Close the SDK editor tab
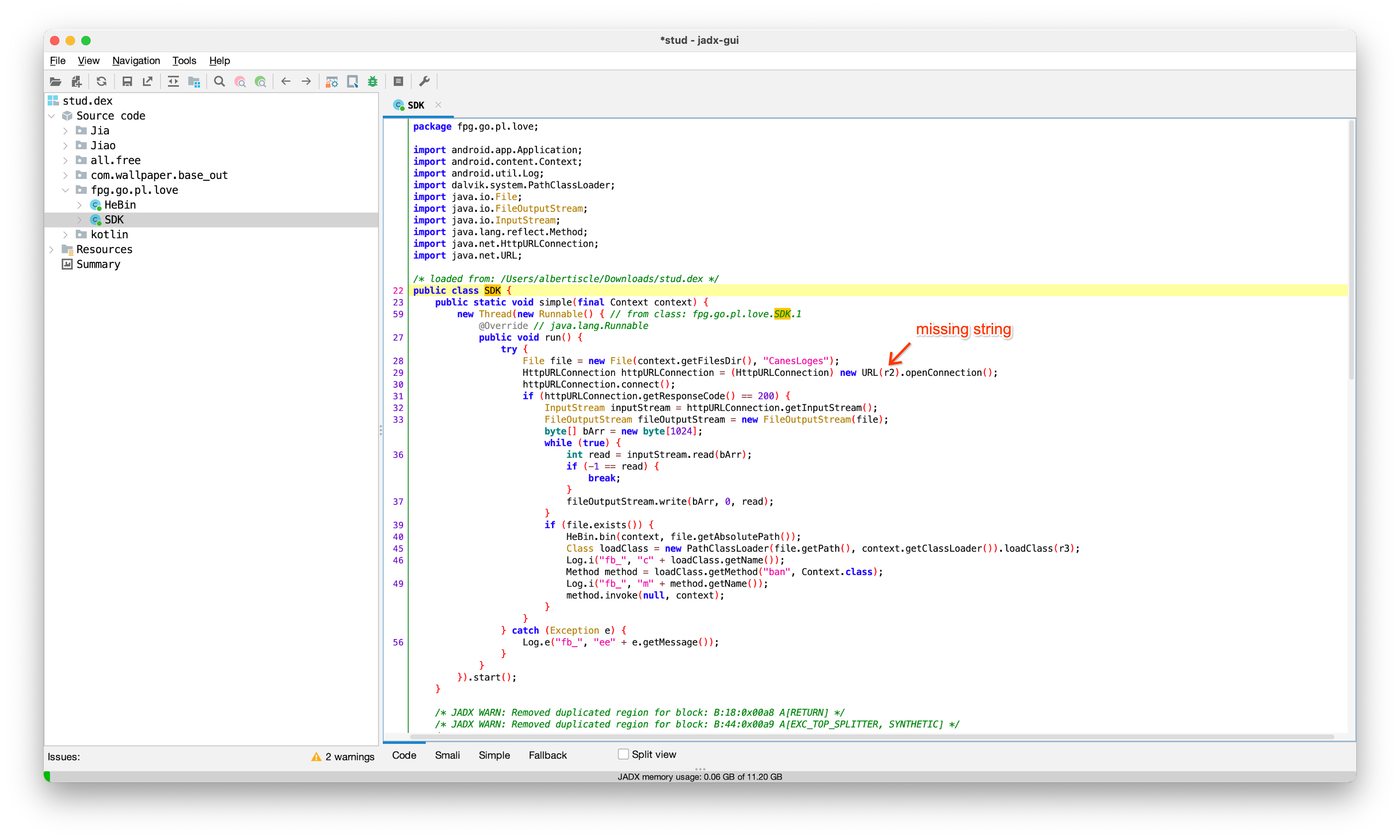1400x840 pixels. (x=438, y=105)
